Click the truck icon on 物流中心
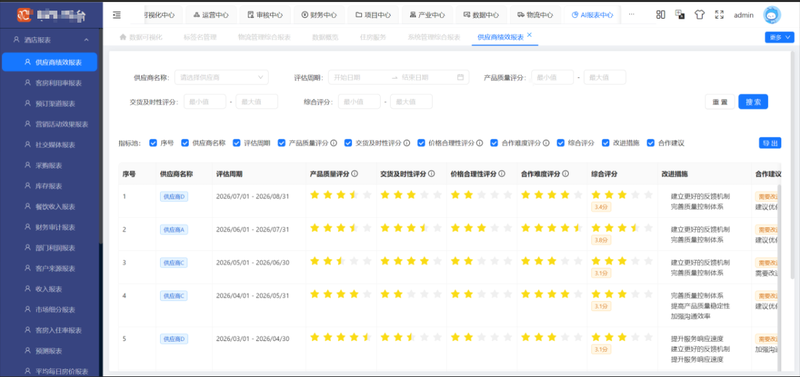 coord(521,15)
